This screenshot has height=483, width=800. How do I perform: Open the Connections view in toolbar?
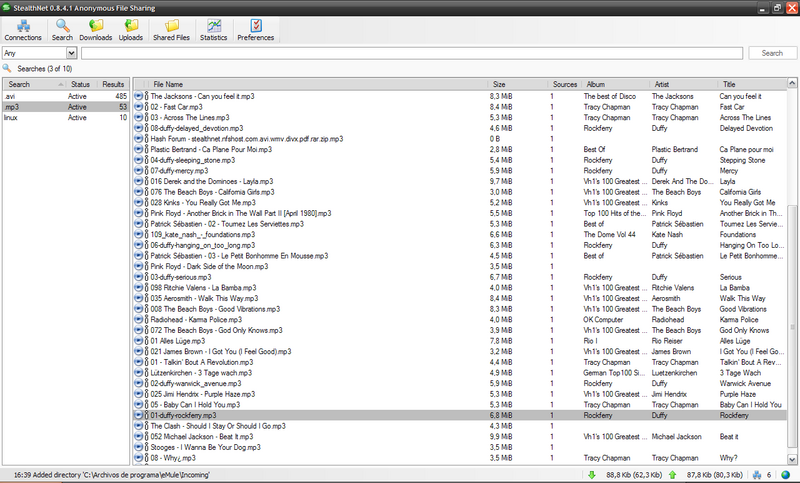(23, 29)
